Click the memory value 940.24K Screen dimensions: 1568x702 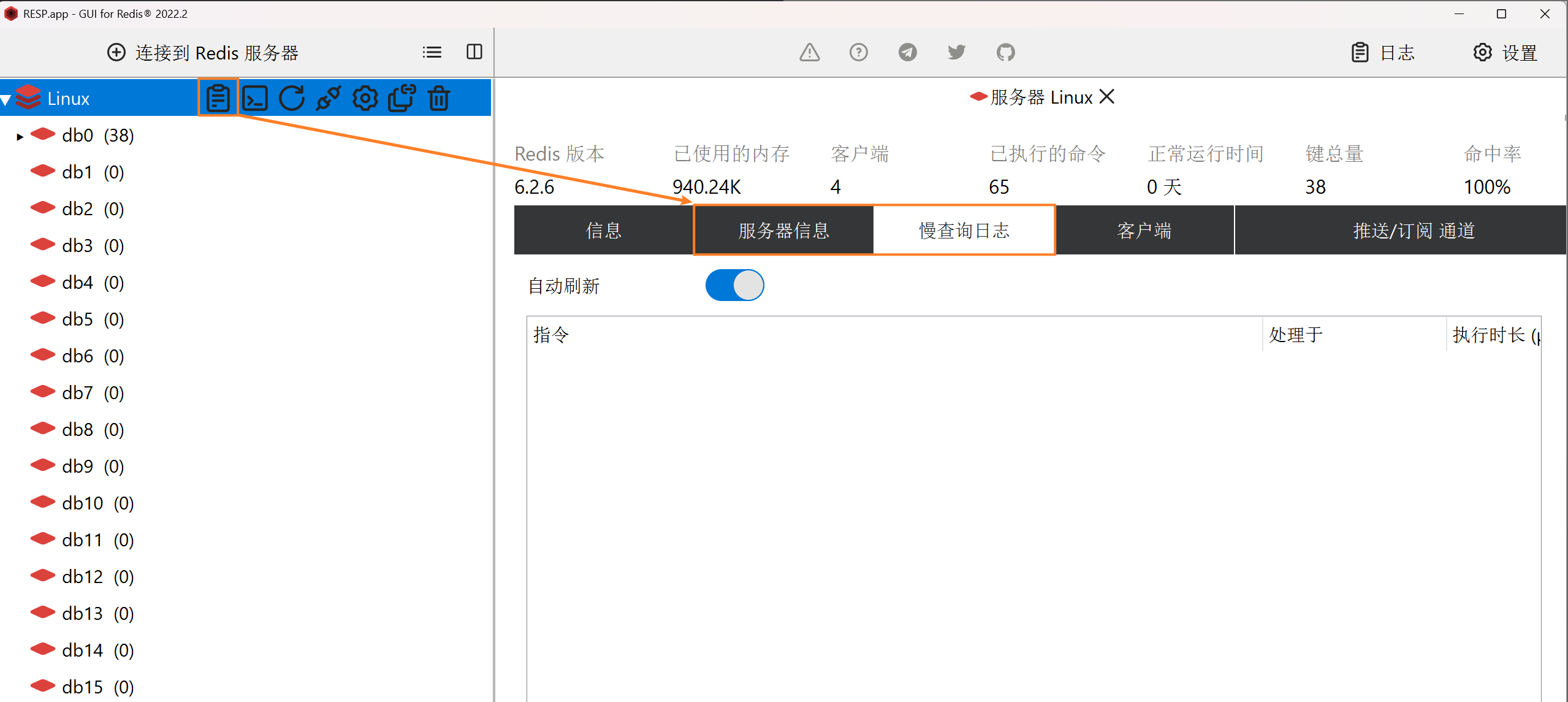click(x=707, y=187)
